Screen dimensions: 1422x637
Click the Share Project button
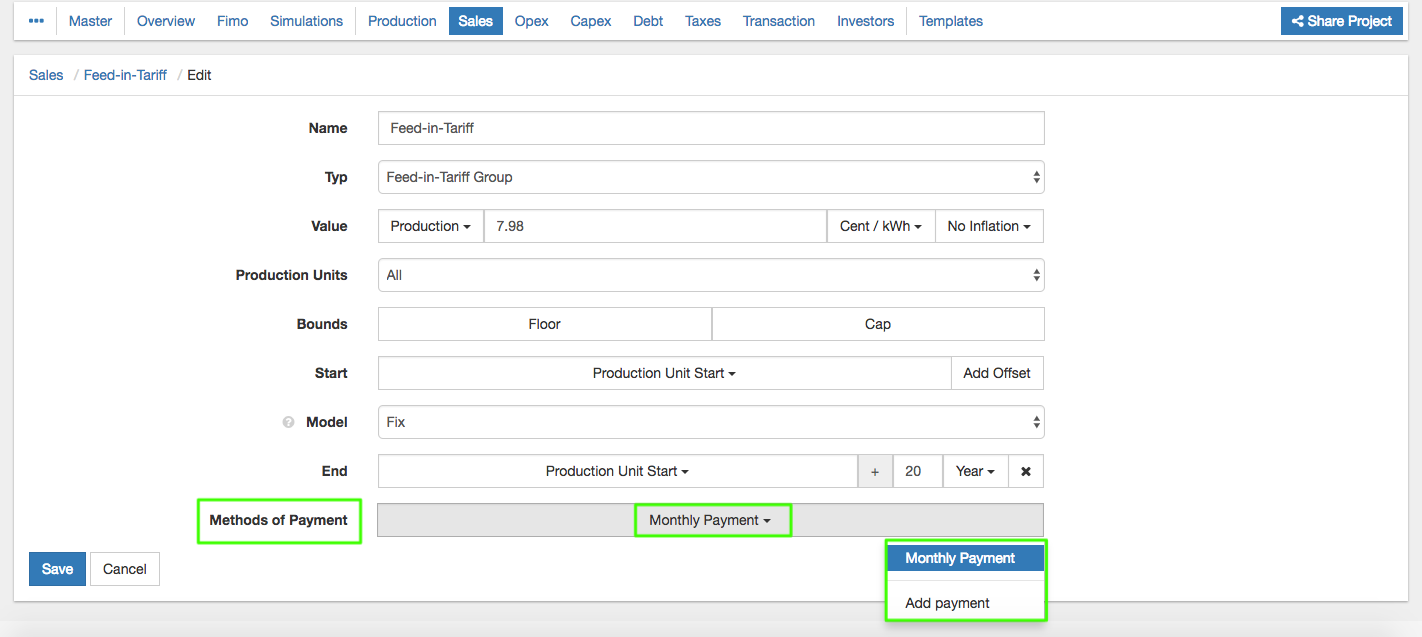(1342, 21)
